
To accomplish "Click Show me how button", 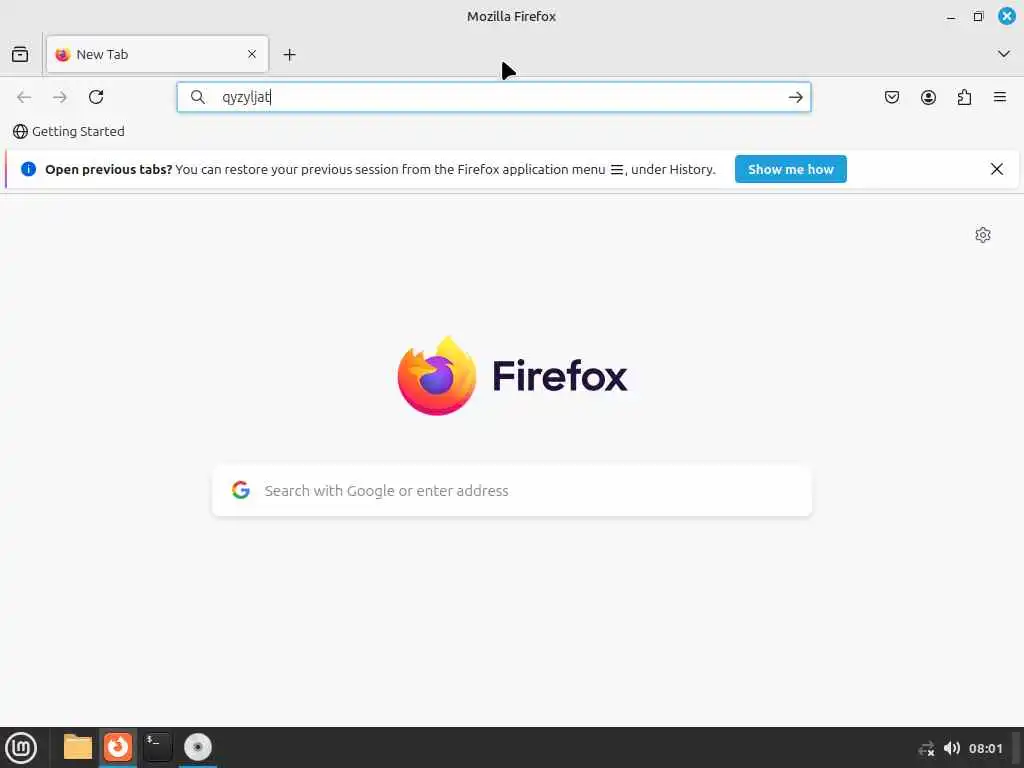I will [x=790, y=169].
